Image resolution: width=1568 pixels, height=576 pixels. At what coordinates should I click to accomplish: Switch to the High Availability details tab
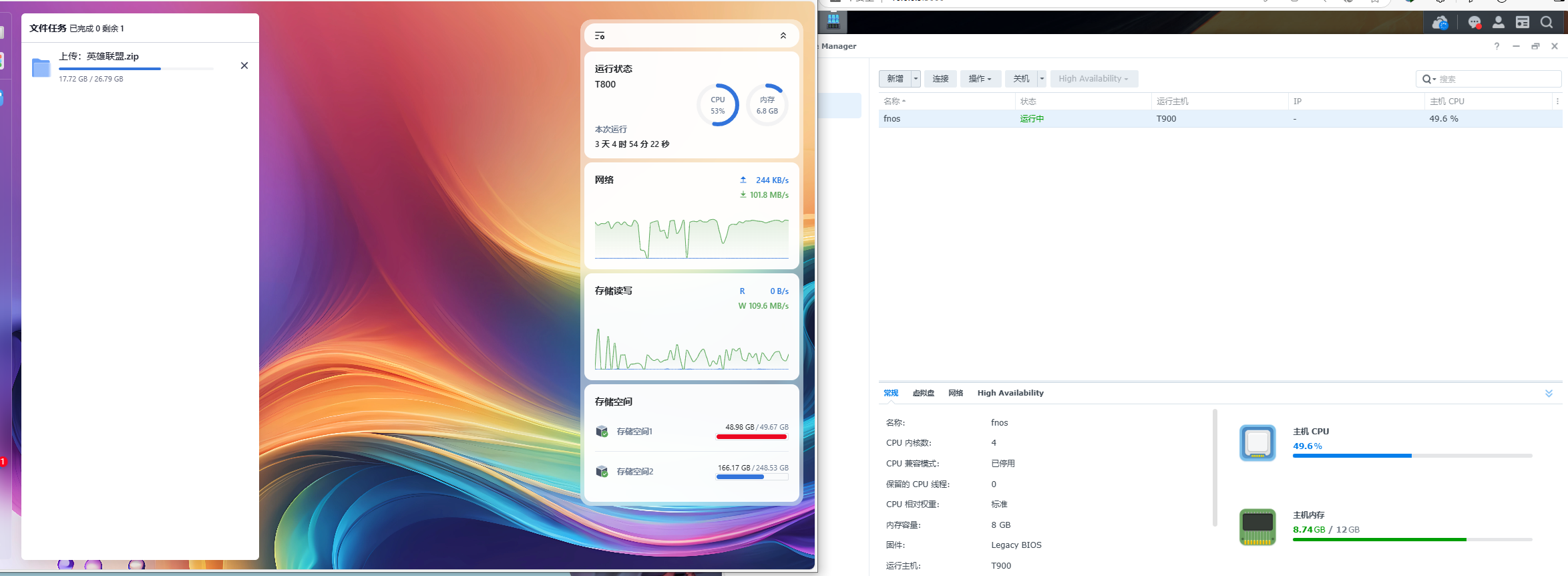[x=1010, y=393]
